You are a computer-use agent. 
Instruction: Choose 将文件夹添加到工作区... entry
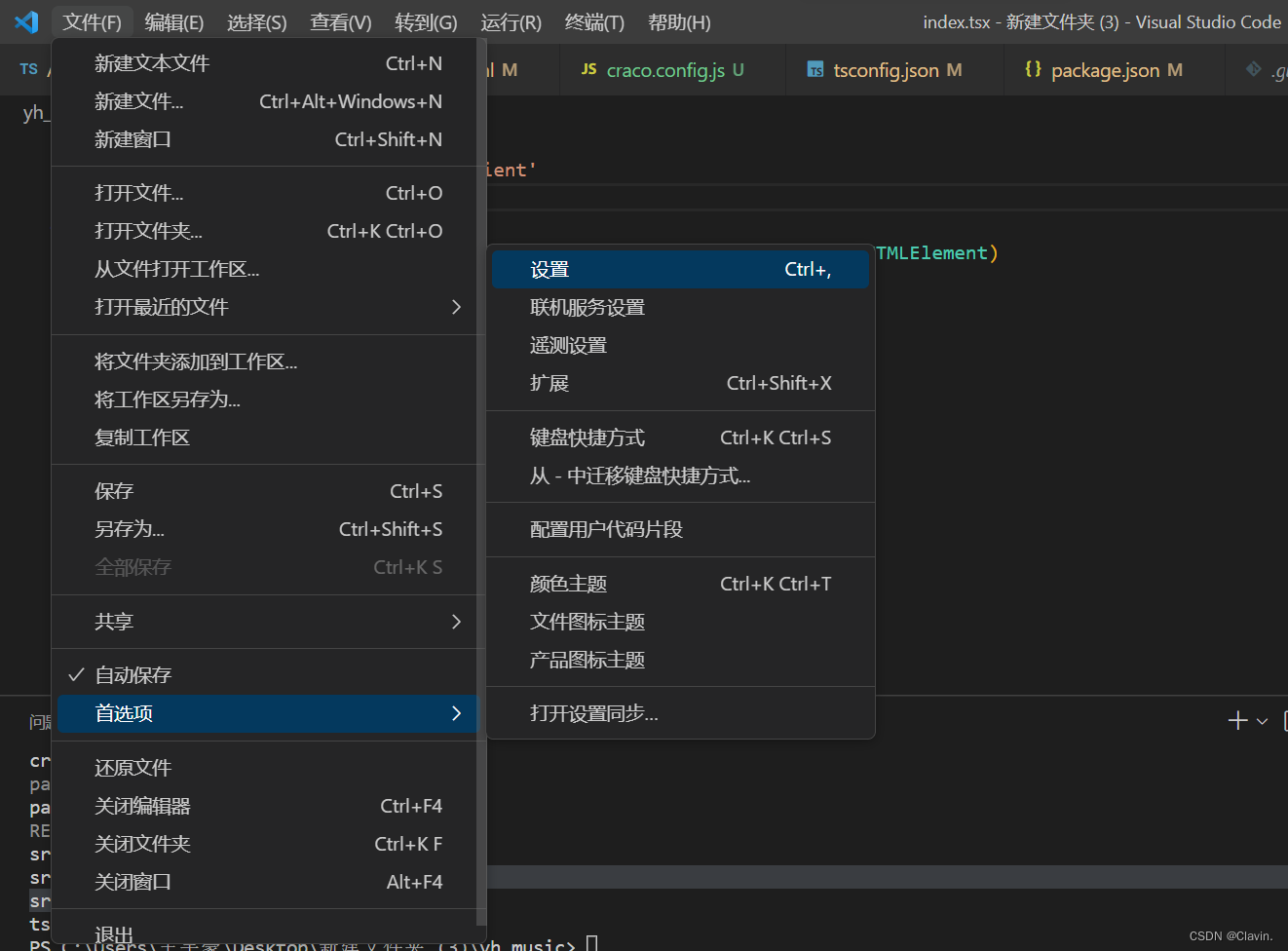pos(268,361)
